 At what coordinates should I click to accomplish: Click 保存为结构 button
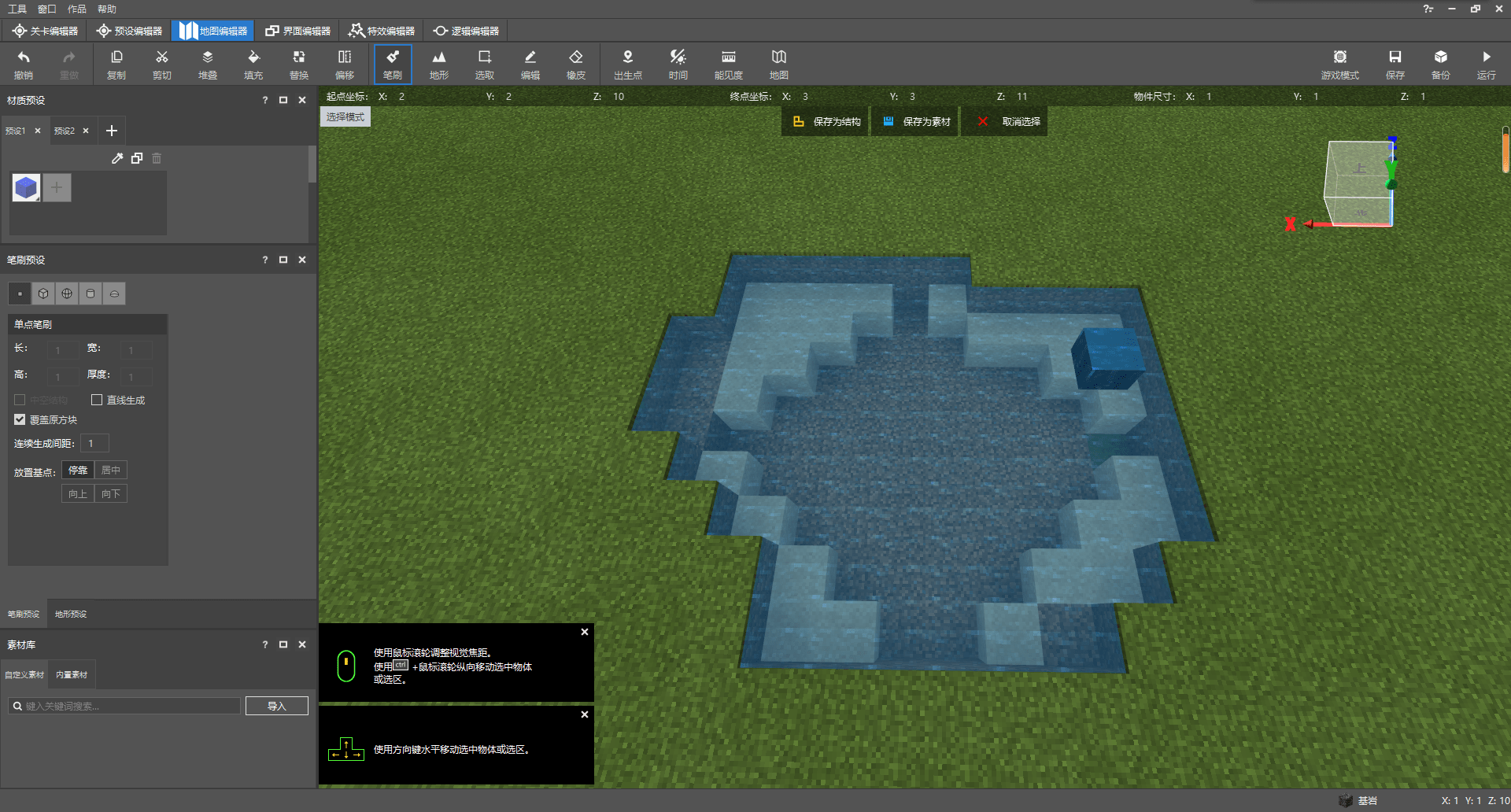[826, 121]
